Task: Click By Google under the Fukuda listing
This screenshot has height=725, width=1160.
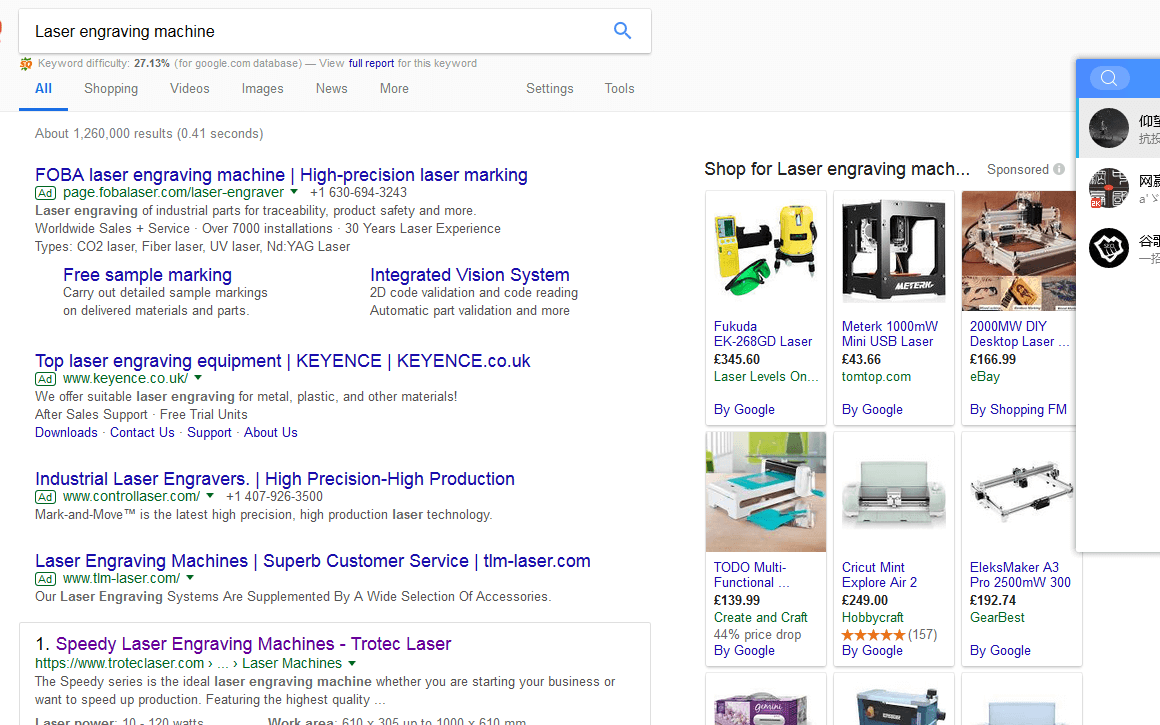Action: [744, 410]
